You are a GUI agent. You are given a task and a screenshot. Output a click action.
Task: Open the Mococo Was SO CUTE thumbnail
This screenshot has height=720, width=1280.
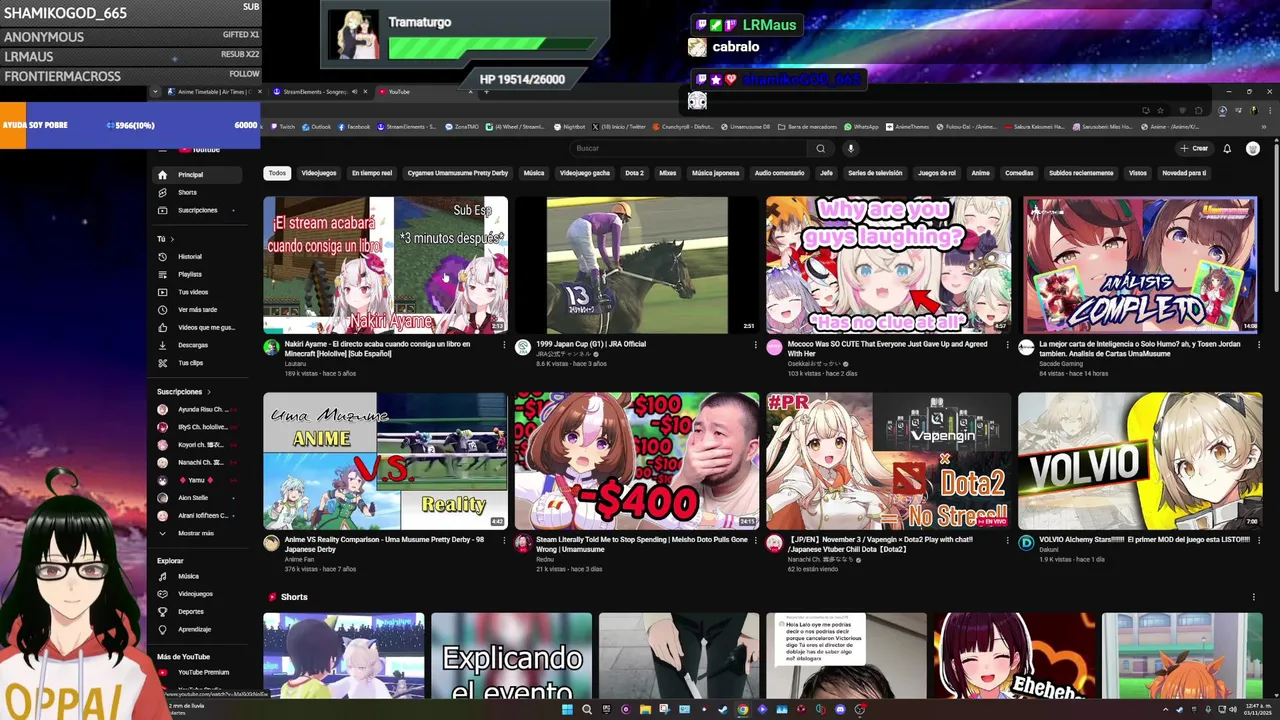pos(888,265)
